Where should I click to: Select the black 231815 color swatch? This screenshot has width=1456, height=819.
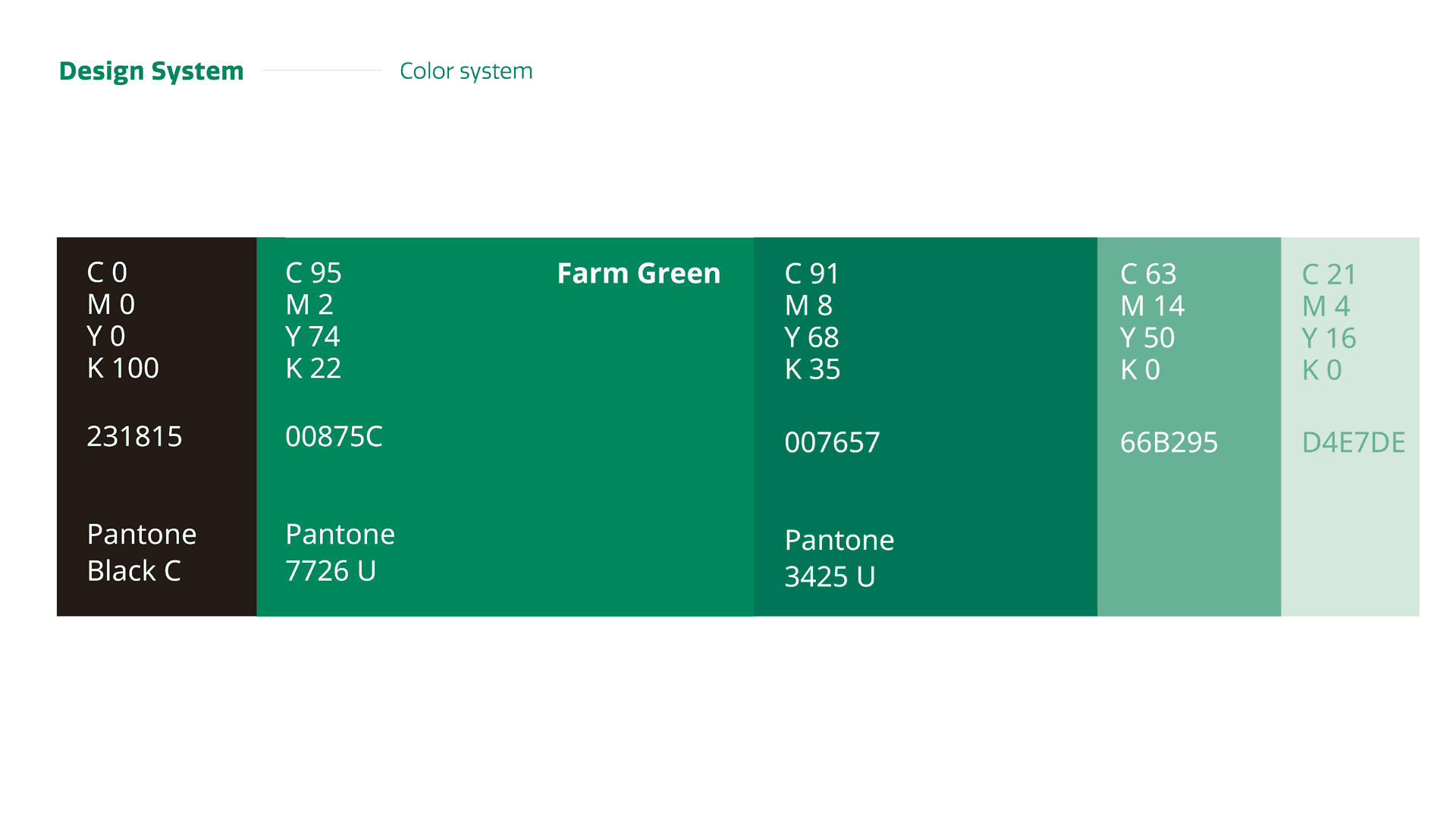(x=156, y=485)
